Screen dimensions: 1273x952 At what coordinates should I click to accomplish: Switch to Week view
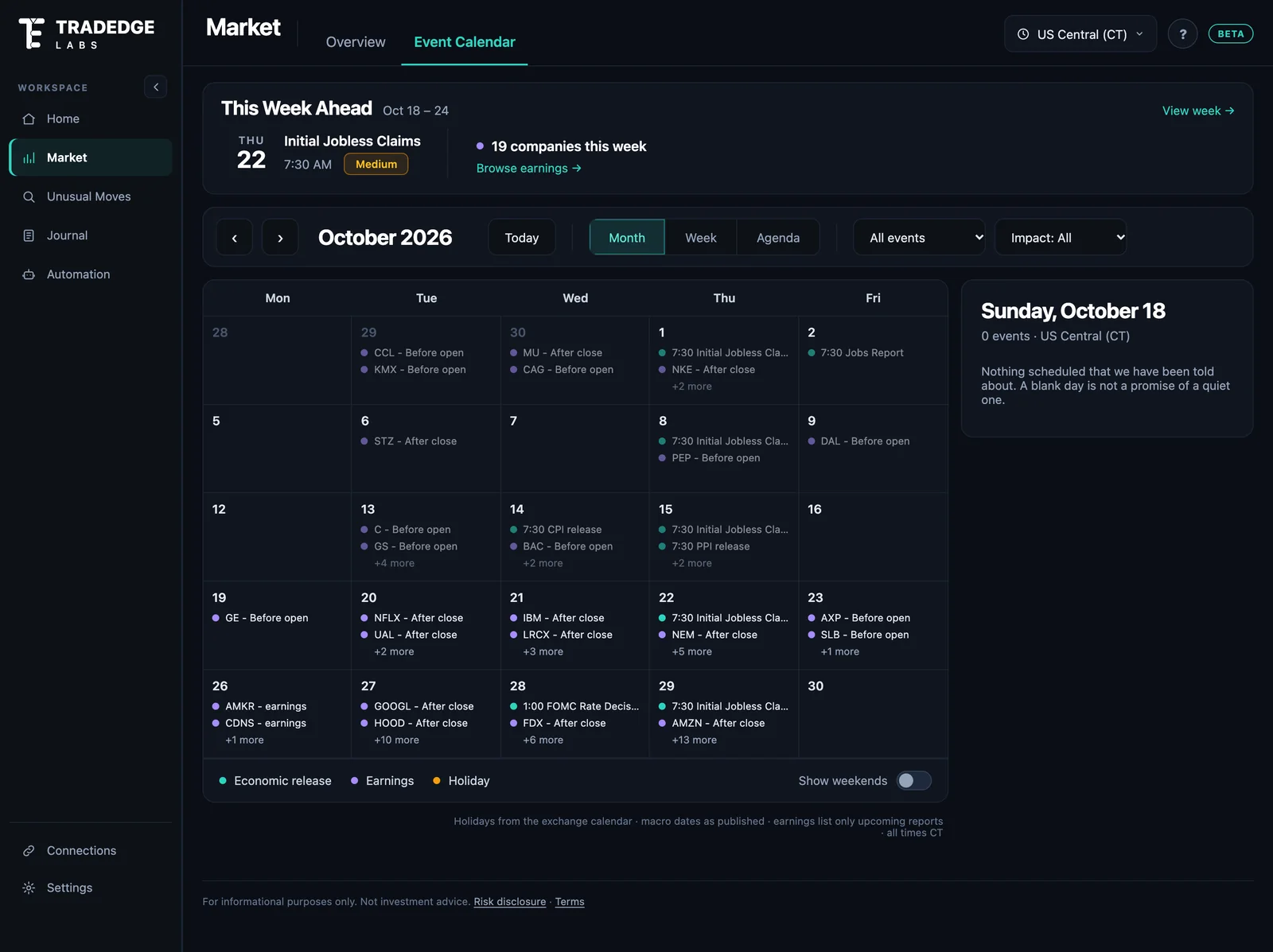701,238
